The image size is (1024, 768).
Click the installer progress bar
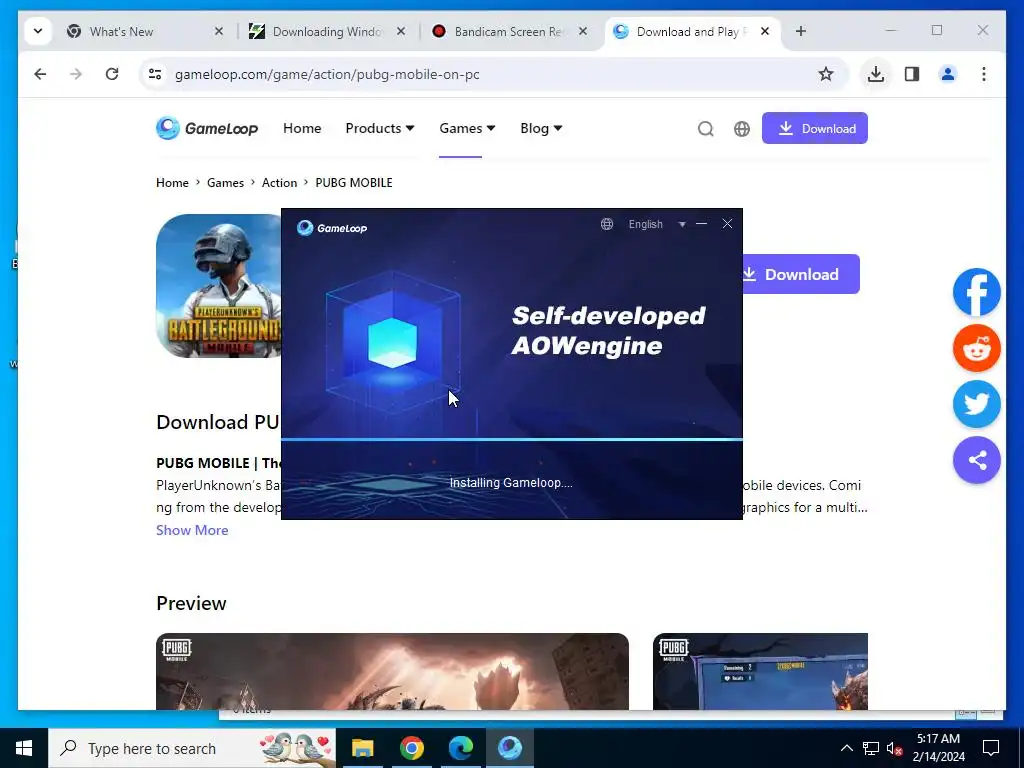click(512, 440)
